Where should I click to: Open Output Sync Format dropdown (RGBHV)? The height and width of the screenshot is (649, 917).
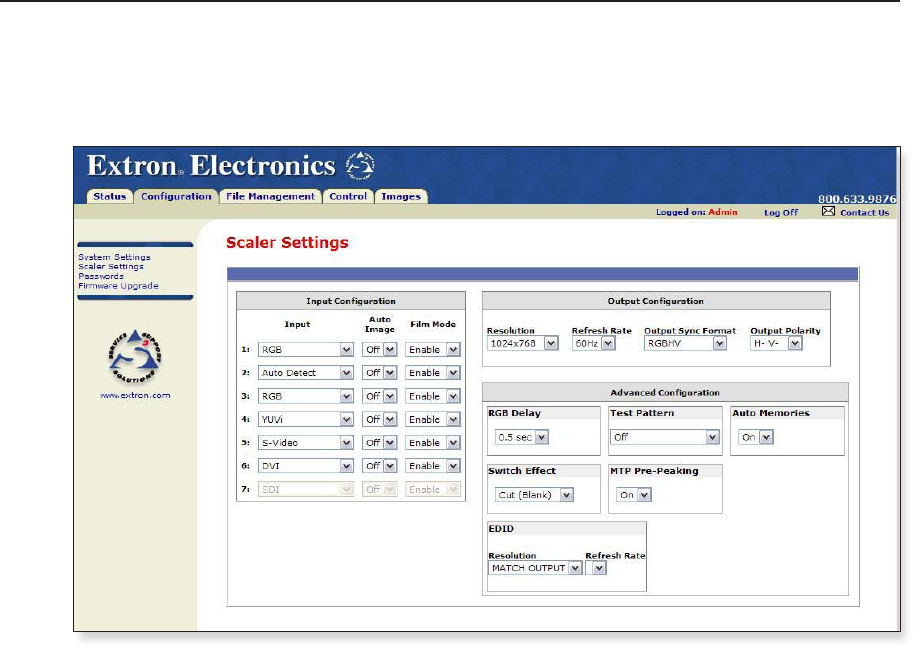[685, 343]
